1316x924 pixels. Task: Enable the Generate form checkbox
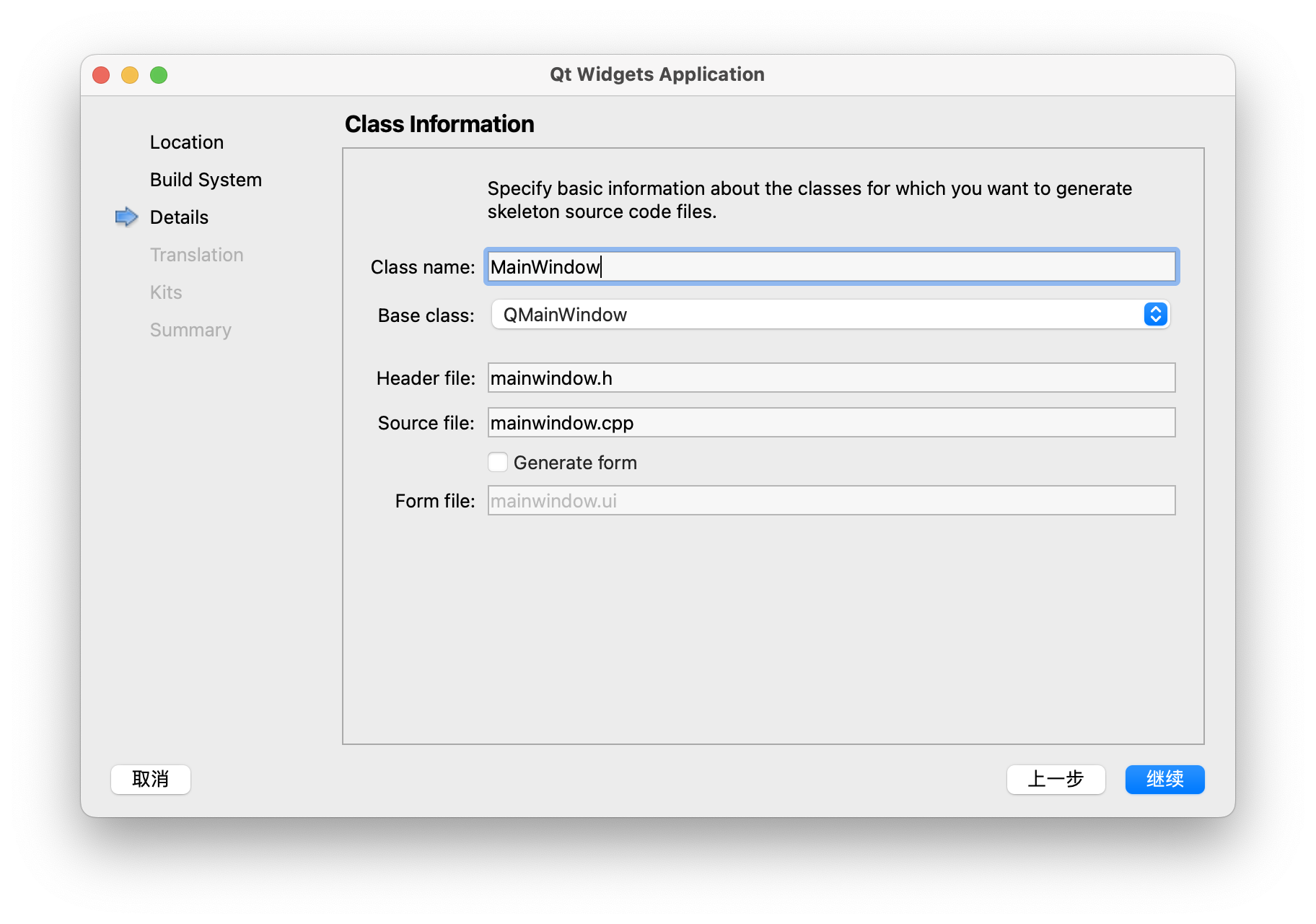(498, 462)
